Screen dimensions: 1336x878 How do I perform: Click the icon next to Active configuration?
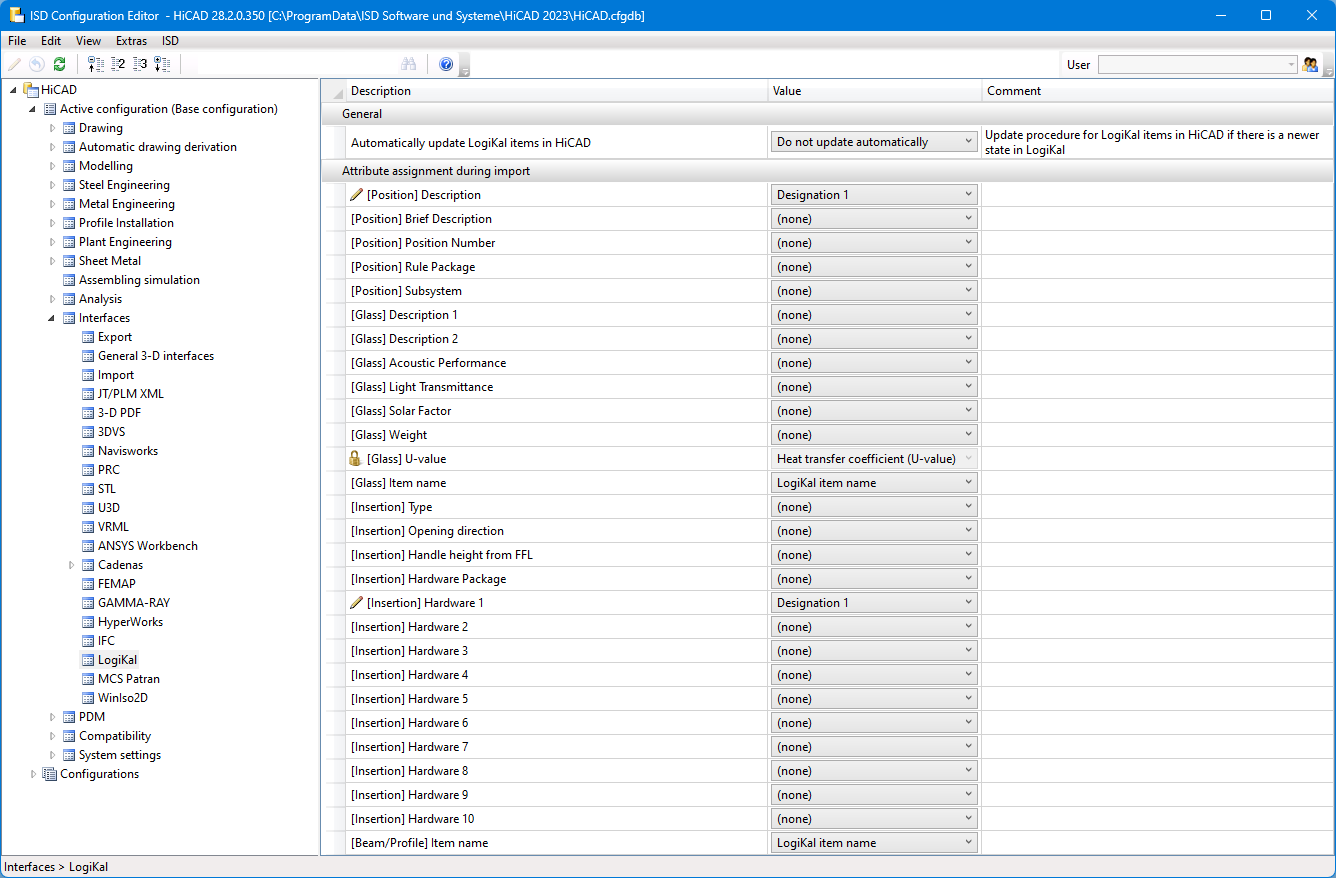pos(50,109)
